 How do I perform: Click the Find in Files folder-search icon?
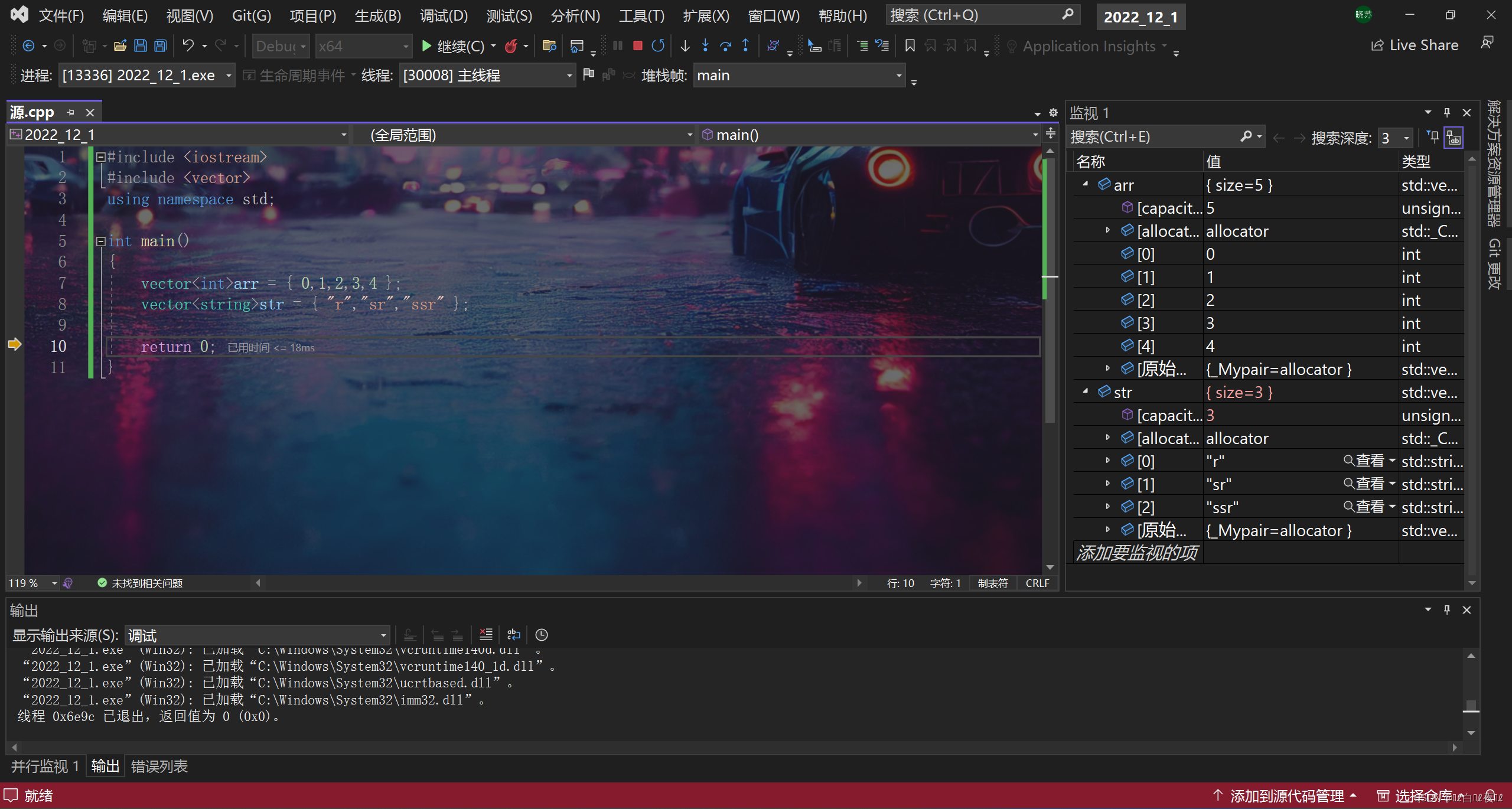click(x=549, y=45)
